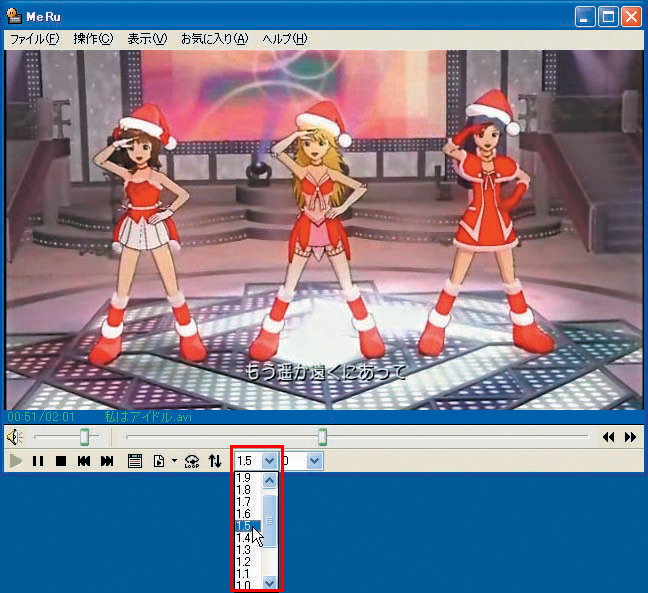Click the speed list scroll down arrow
This screenshot has height=593, width=648.
tap(270, 583)
